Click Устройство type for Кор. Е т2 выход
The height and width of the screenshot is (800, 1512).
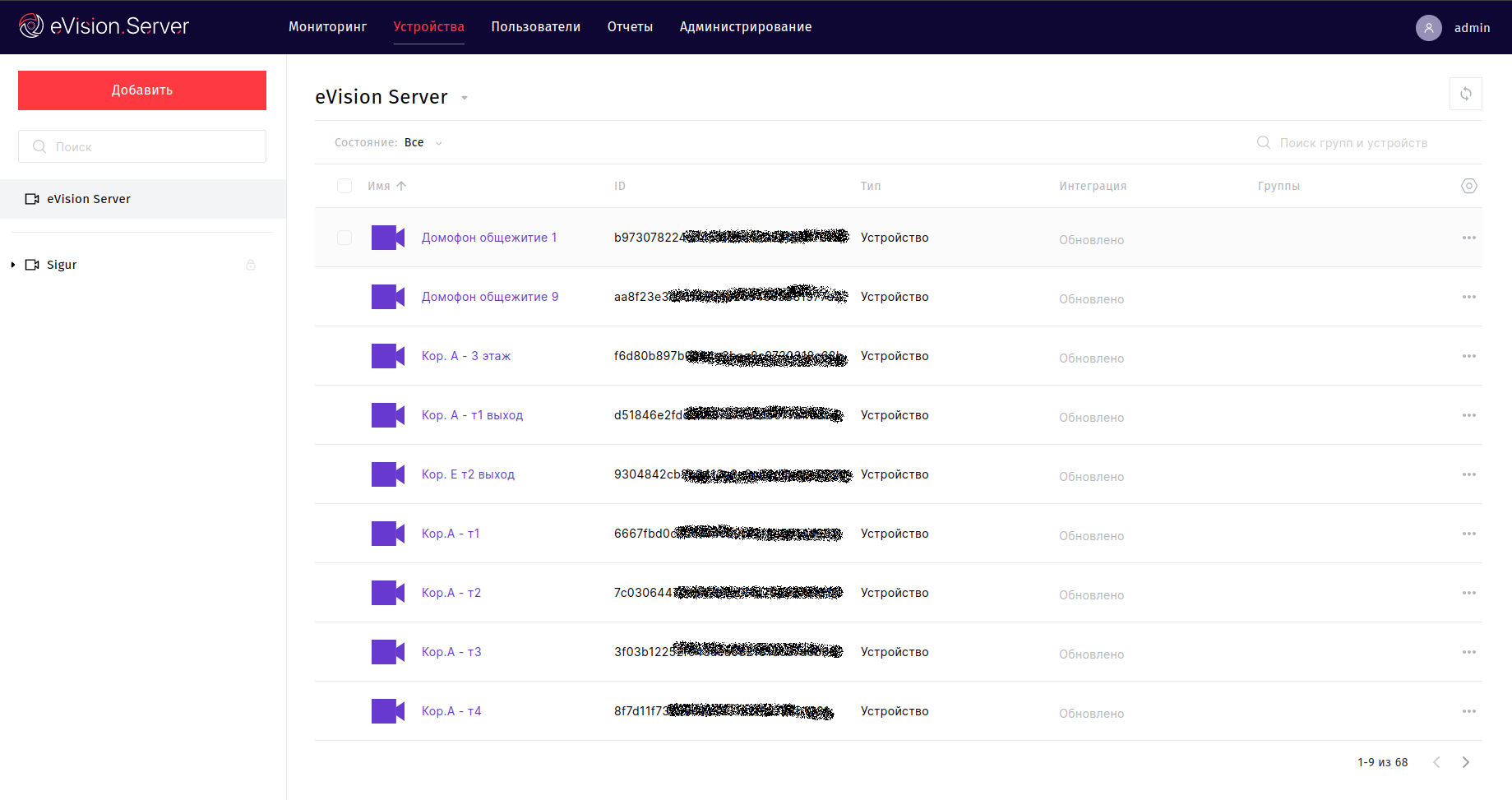[x=895, y=474]
